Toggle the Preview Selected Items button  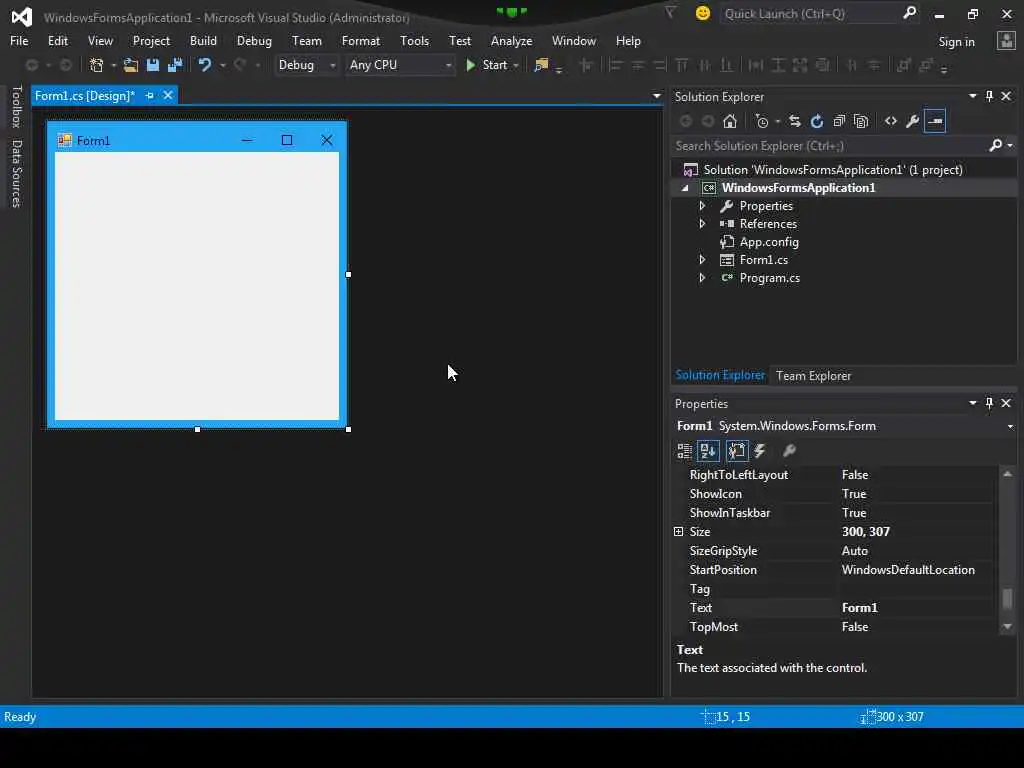coord(935,121)
